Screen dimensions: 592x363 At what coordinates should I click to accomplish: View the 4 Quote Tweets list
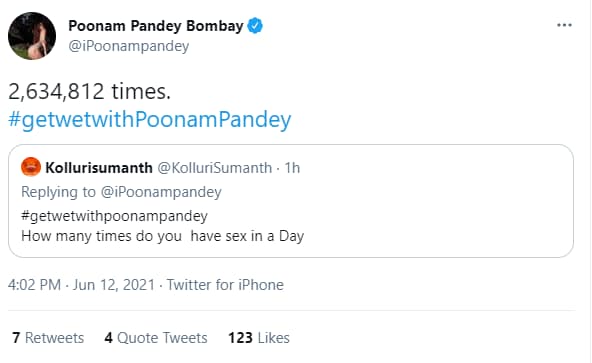point(156,338)
